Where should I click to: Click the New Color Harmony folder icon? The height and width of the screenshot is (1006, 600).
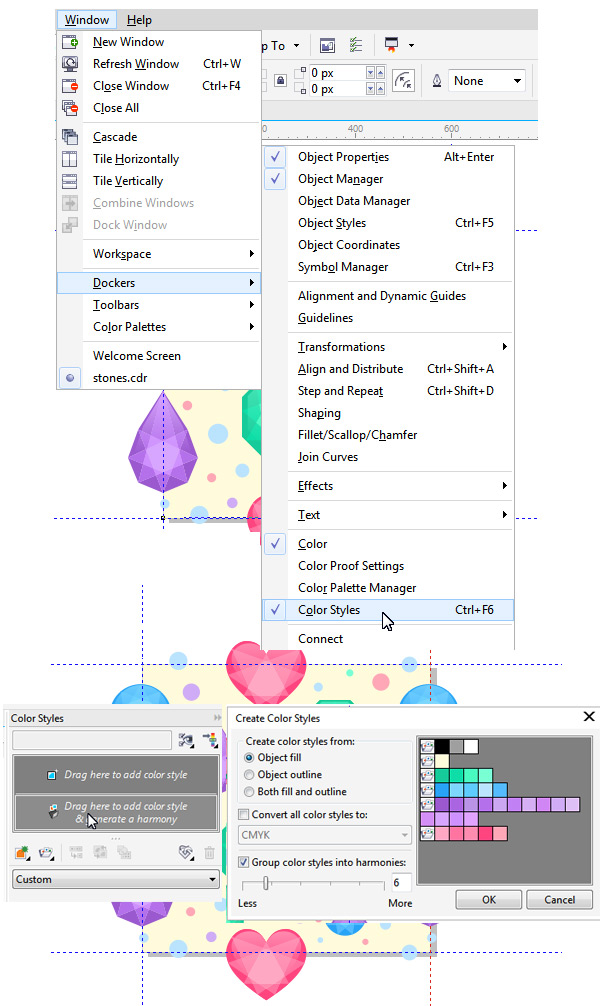click(x=47, y=853)
